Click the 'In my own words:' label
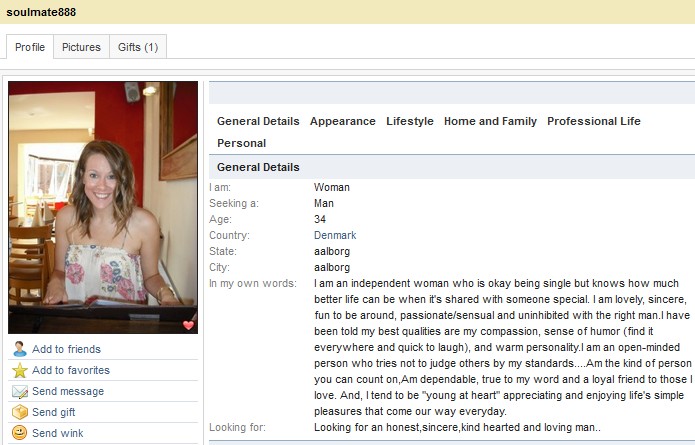 point(253,283)
